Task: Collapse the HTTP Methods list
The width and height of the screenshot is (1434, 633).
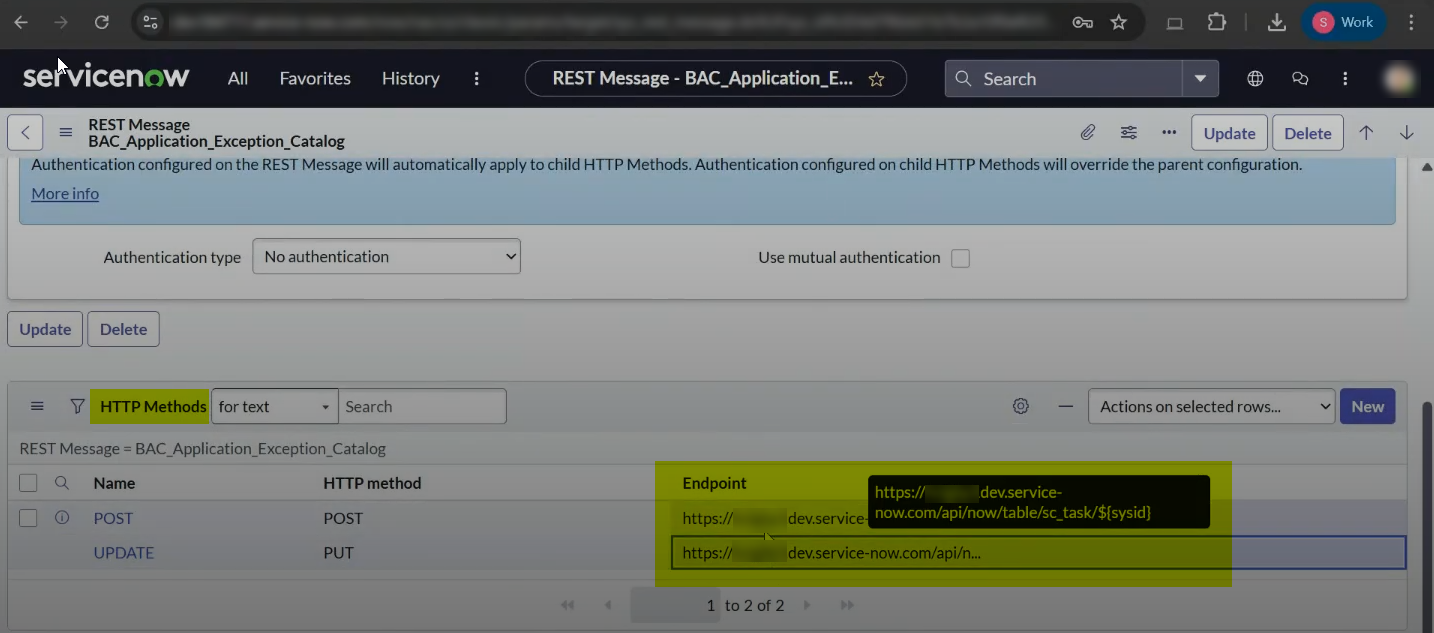Action: coord(1066,406)
